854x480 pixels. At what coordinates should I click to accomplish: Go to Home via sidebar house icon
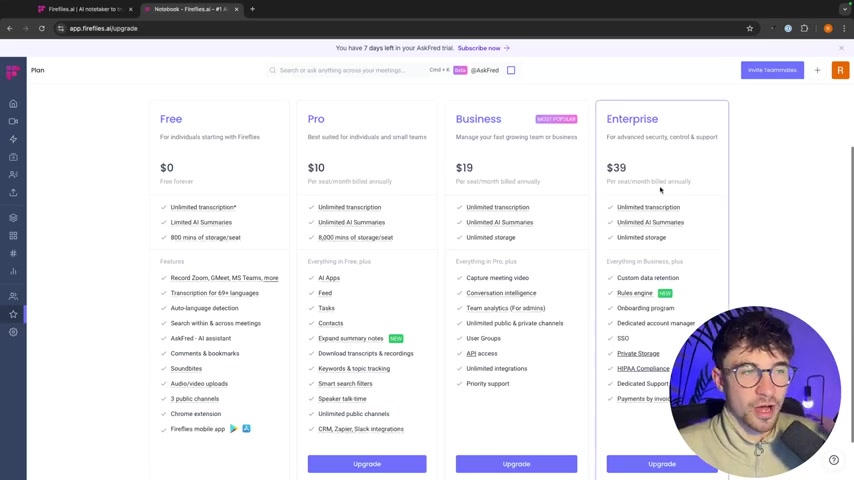[13, 104]
